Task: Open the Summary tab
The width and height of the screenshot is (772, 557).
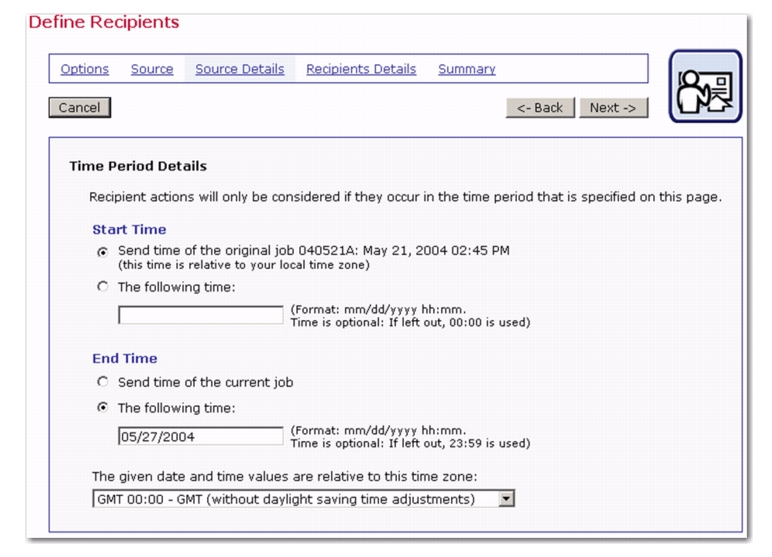Action: click(x=467, y=69)
